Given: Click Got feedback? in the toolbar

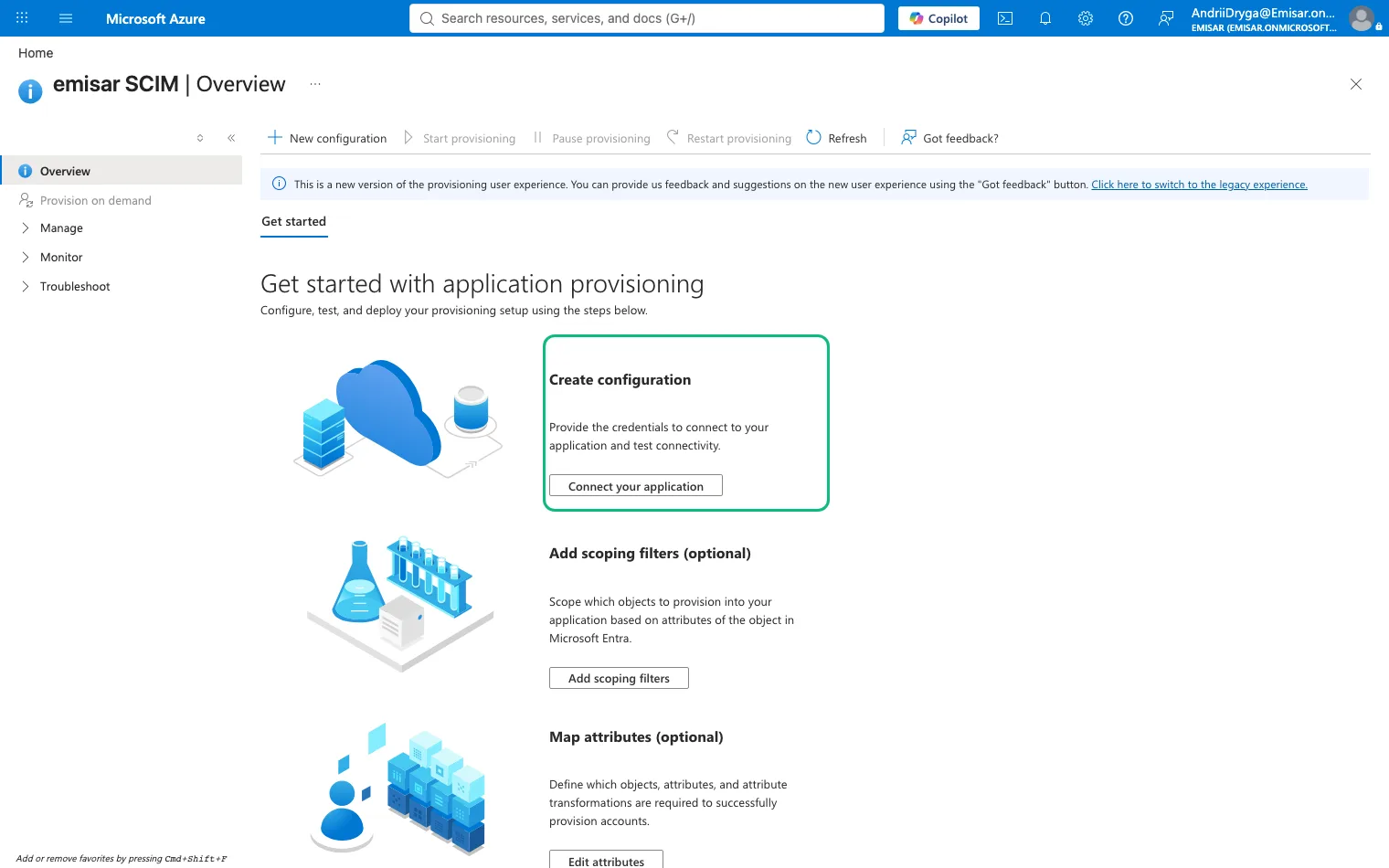Looking at the screenshot, I should coord(949,138).
